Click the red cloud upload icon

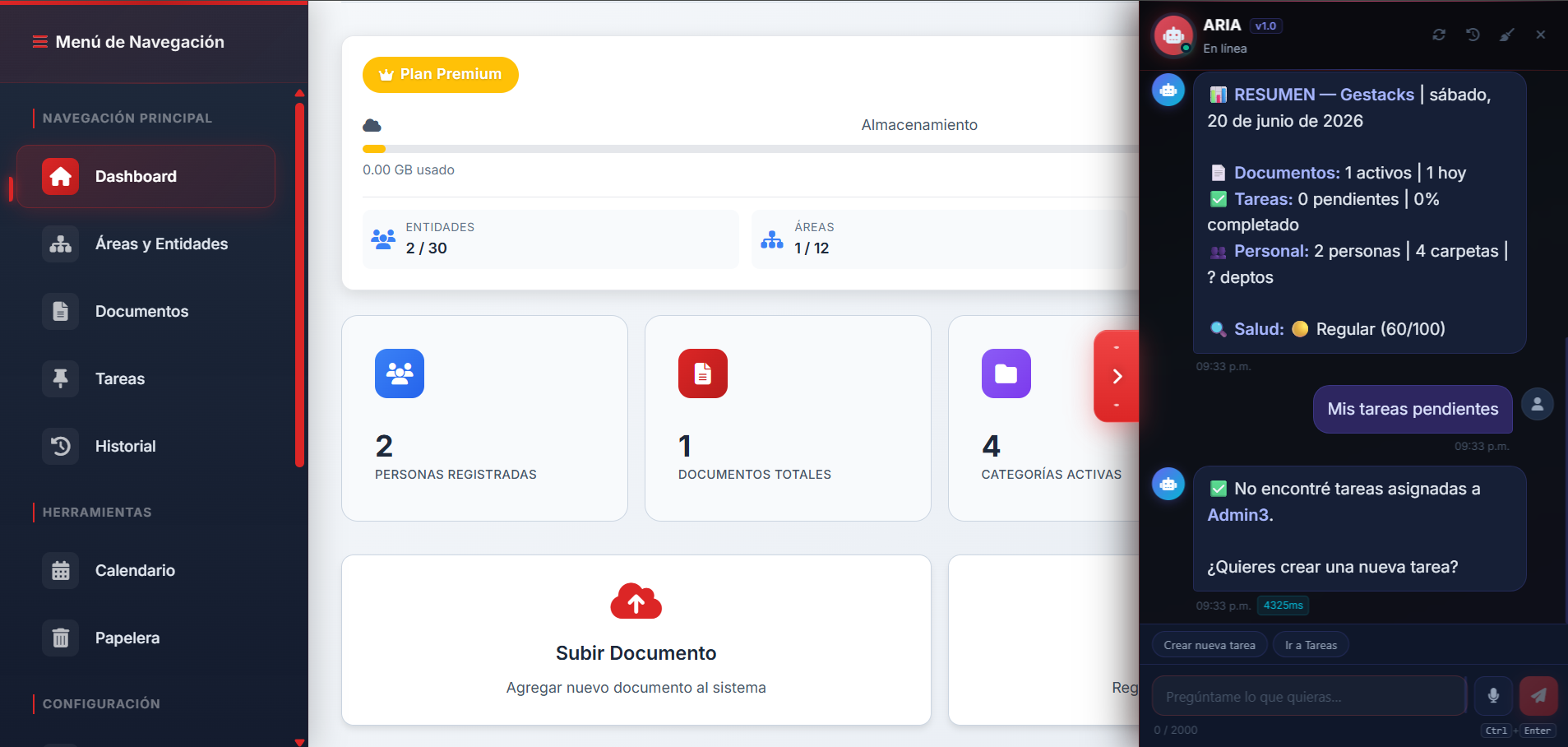point(636,601)
